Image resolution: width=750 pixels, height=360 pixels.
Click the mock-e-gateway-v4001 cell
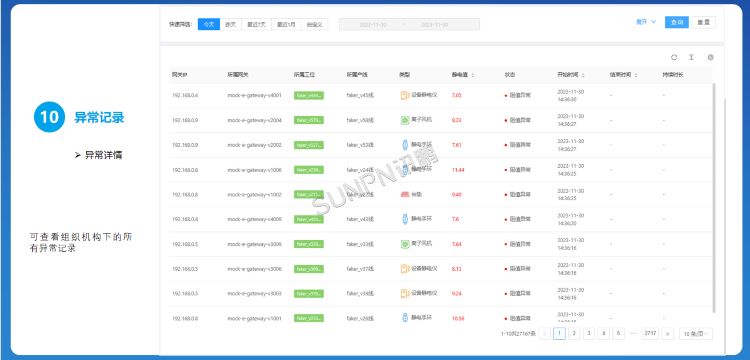point(254,95)
